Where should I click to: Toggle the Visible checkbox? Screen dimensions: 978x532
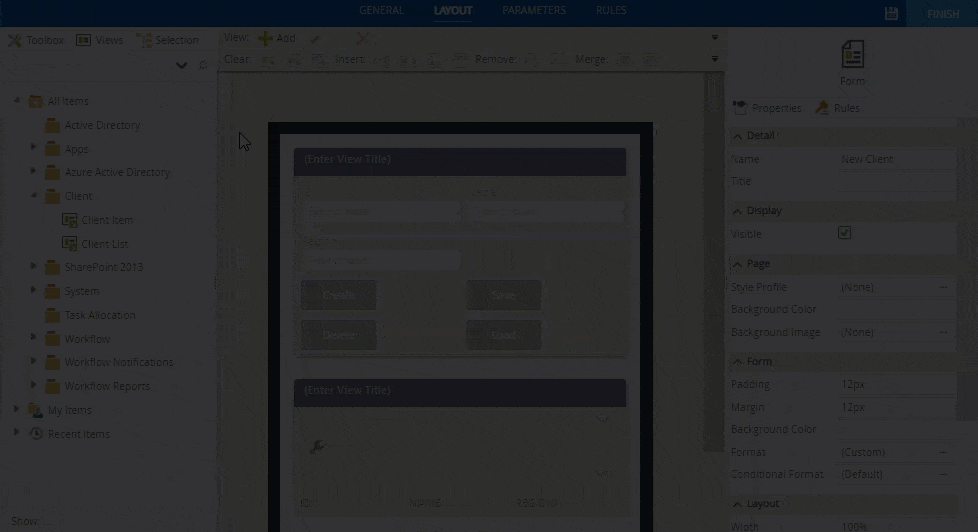click(x=845, y=233)
